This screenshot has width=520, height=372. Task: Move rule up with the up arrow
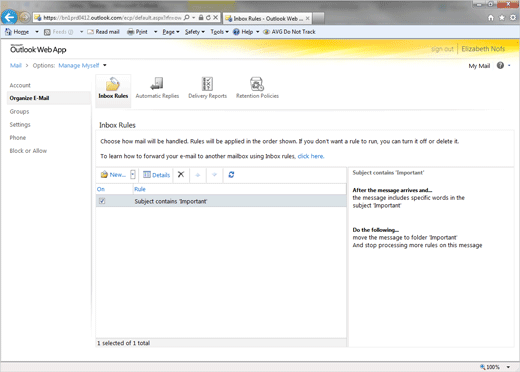coord(198,175)
